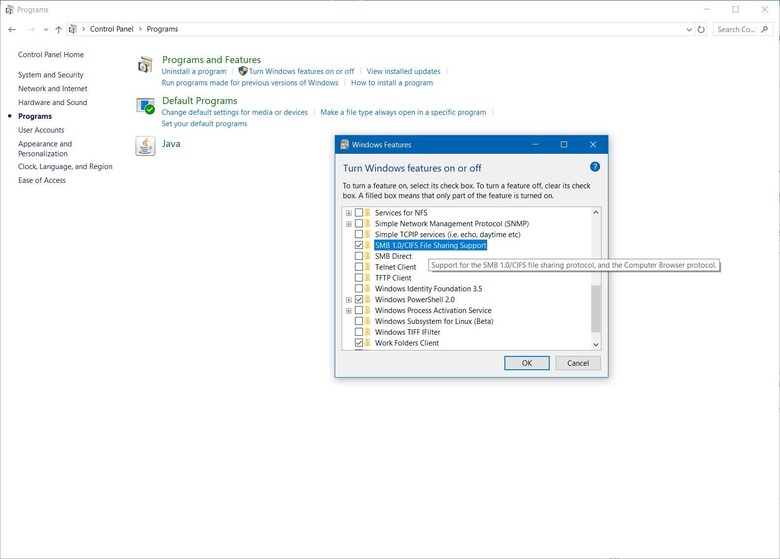This screenshot has width=780, height=559.
Task: Expand the Windows PowerShell 2.0 node
Action: click(x=348, y=300)
